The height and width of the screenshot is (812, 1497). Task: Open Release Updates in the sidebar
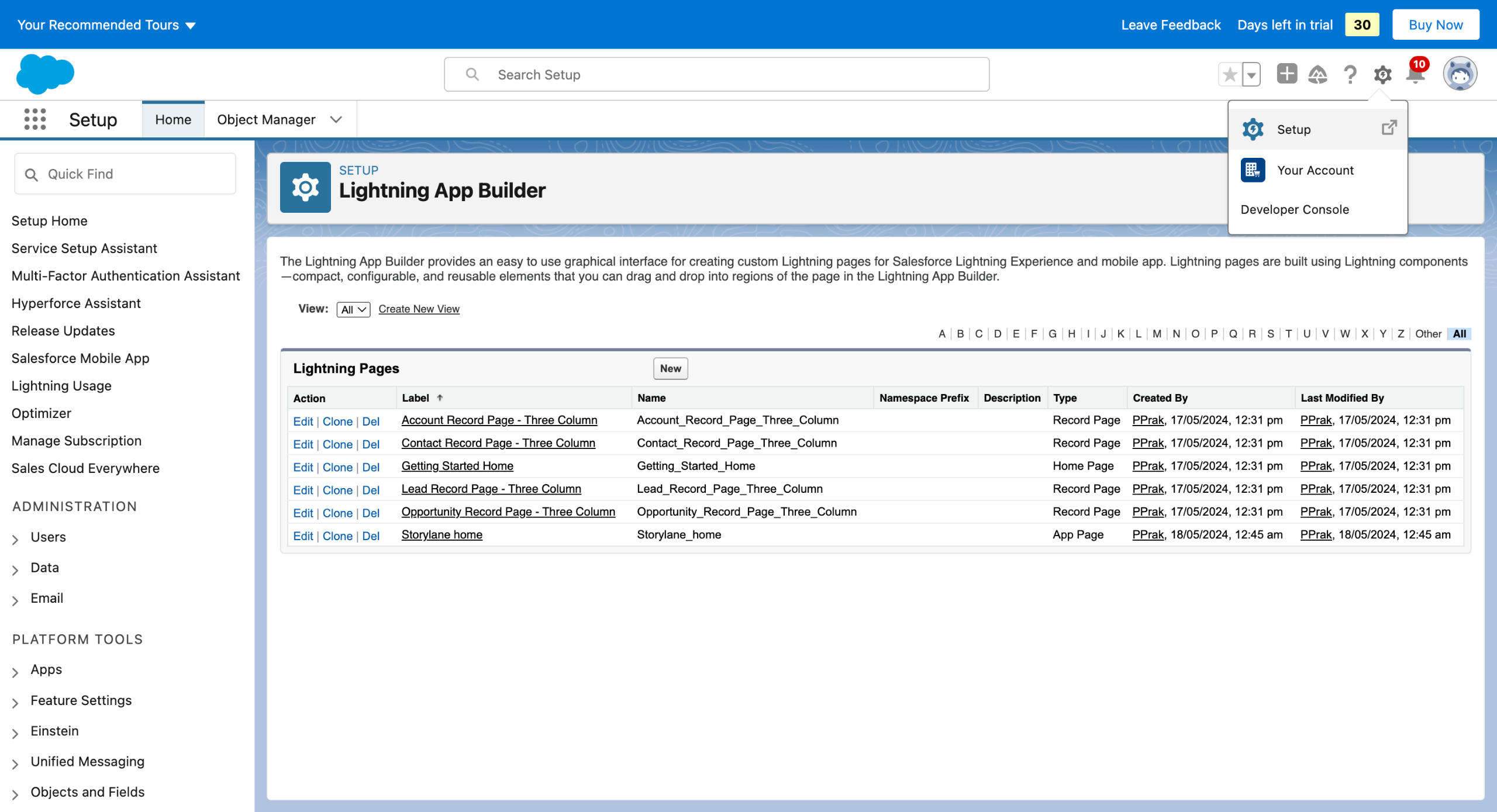click(63, 331)
